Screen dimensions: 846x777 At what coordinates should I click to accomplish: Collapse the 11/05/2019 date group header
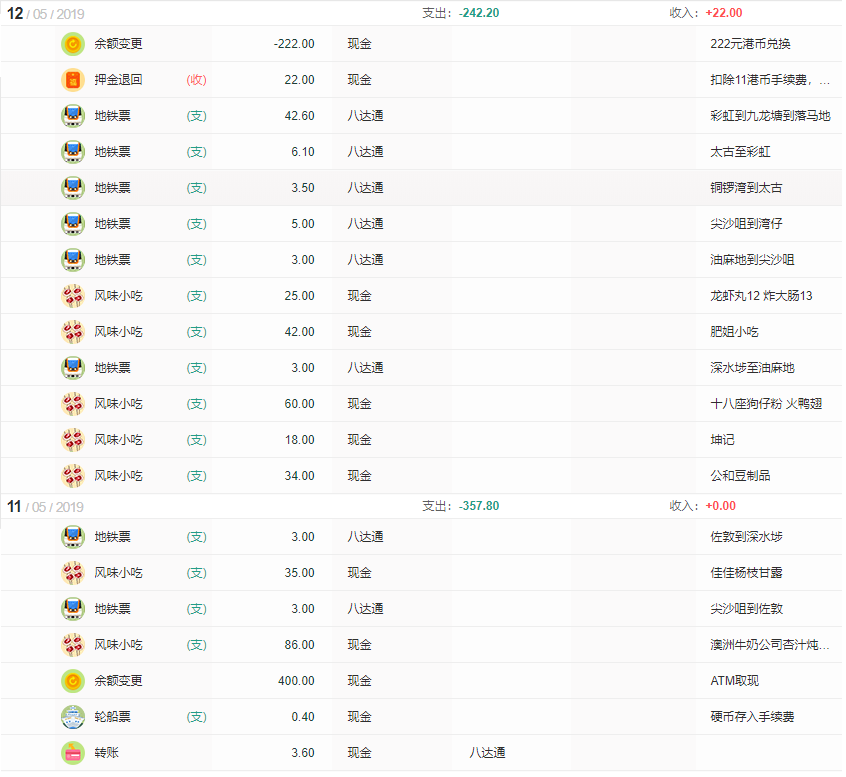pos(46,506)
